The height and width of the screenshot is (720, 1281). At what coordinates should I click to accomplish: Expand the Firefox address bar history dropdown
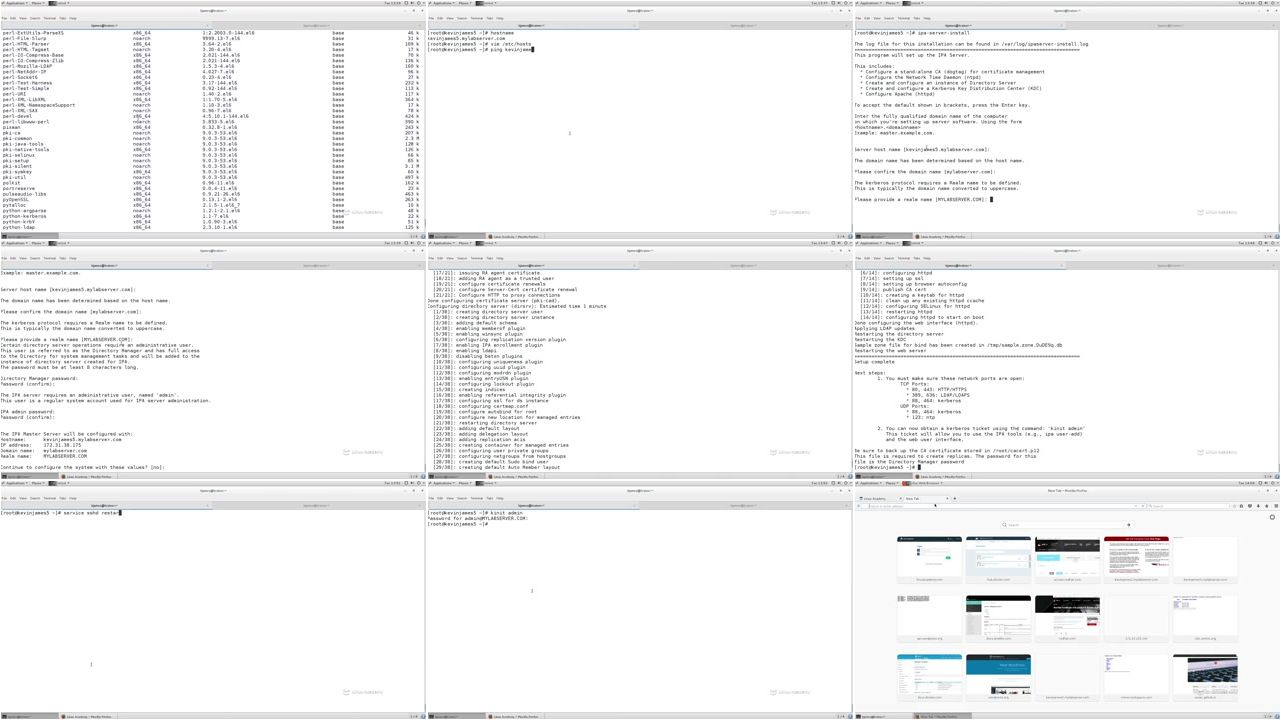1135,506
